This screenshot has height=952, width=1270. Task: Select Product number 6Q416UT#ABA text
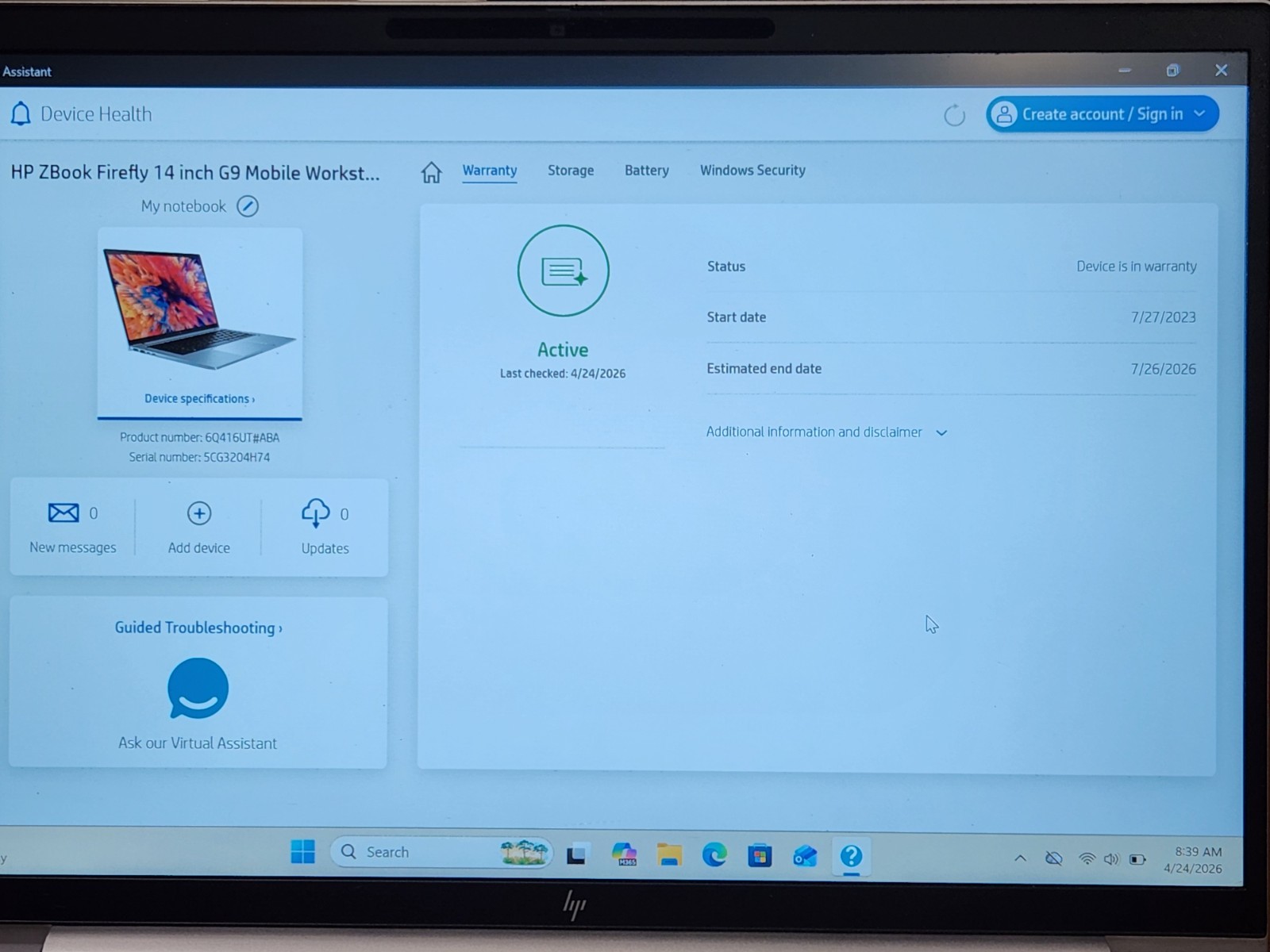pyautogui.click(x=199, y=437)
